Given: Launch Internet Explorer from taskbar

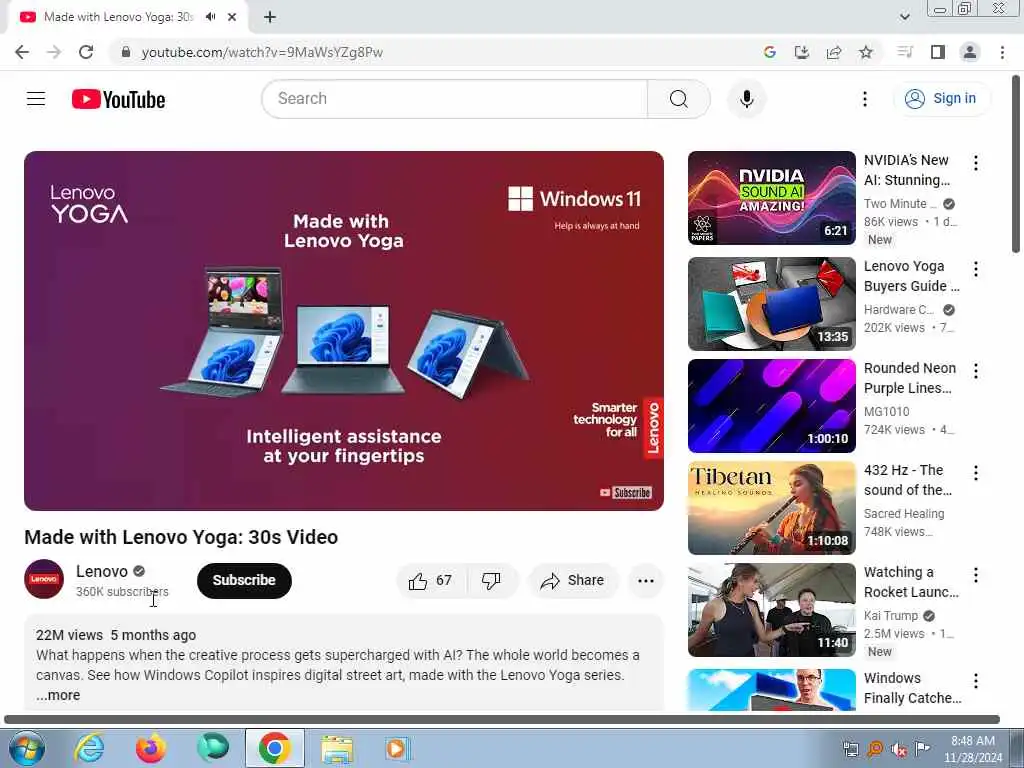Looking at the screenshot, I should coord(89,748).
